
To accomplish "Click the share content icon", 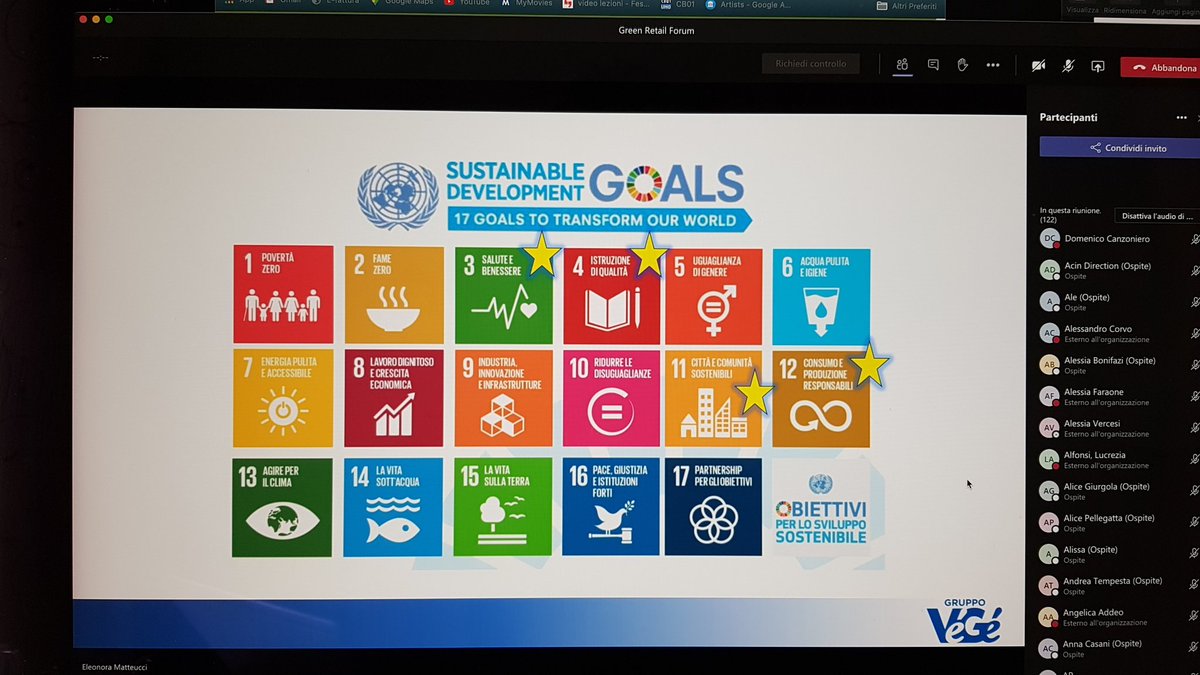I will click(x=1098, y=66).
